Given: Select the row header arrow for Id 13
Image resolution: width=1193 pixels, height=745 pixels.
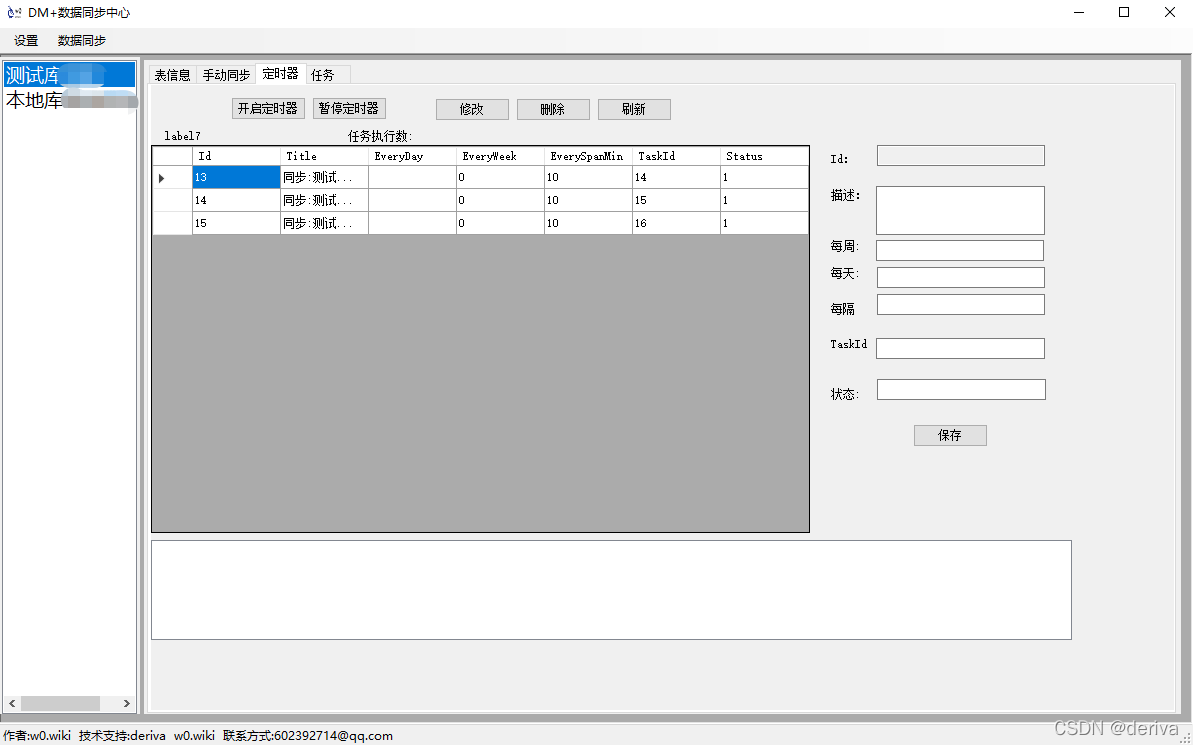Looking at the screenshot, I should [172, 178].
